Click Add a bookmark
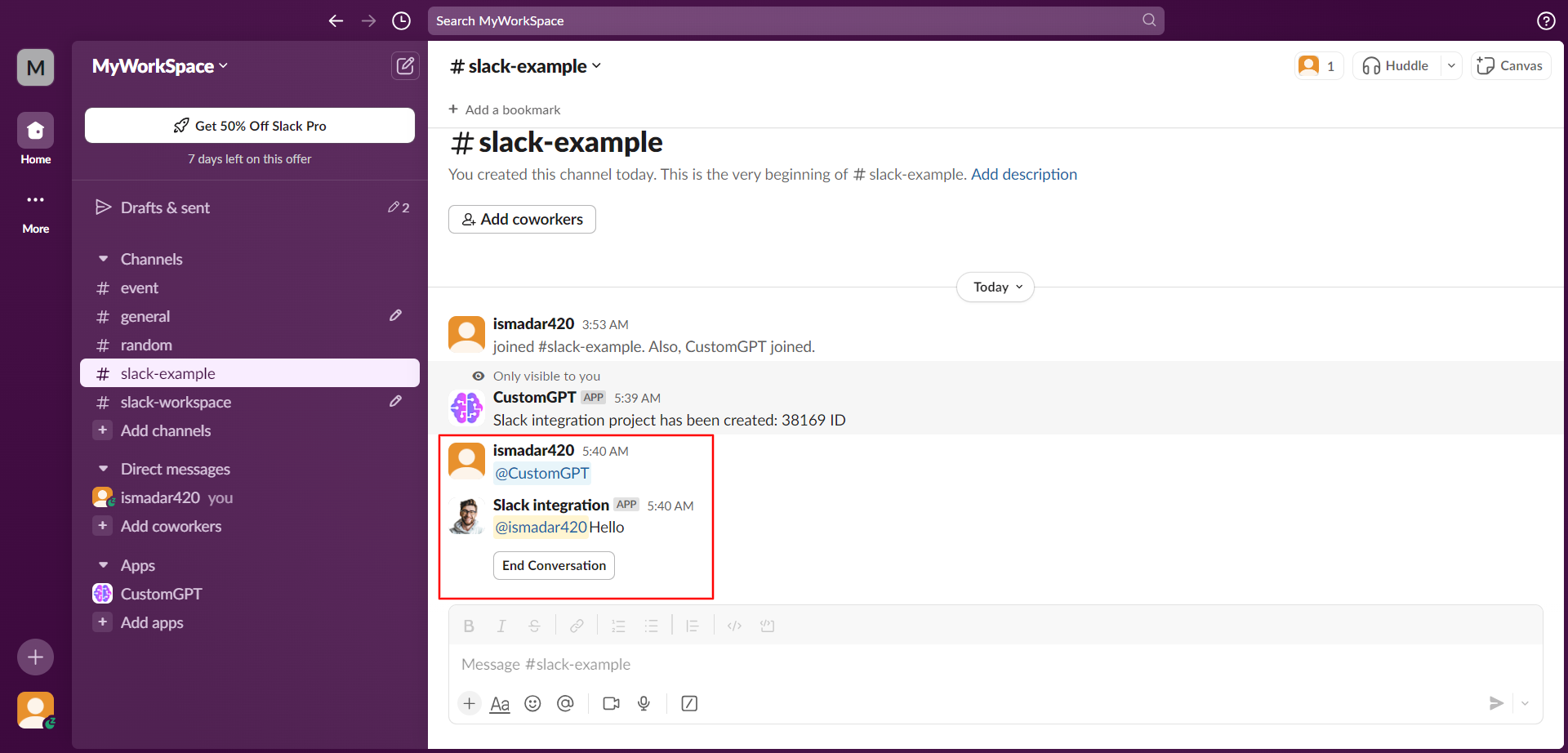This screenshot has width=1568, height=753. tap(505, 109)
